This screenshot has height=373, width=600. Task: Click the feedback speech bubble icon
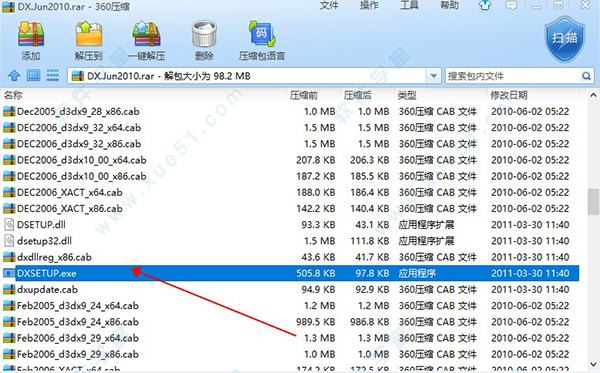click(x=511, y=5)
